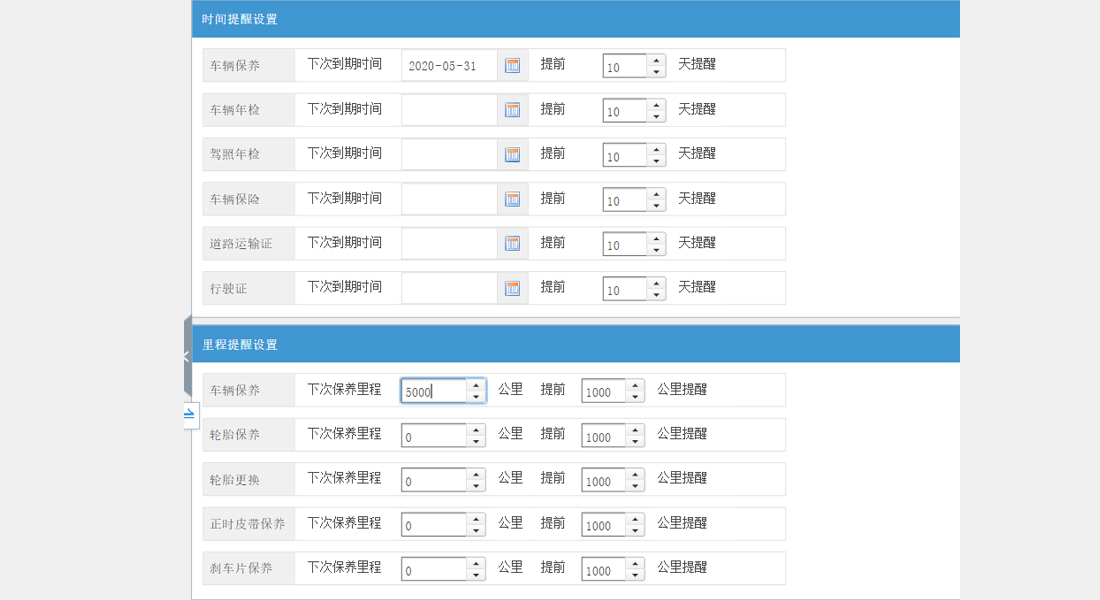
Task: Increase 正时皮带保养 mileage reminder with up arrow
Action: tap(635, 519)
